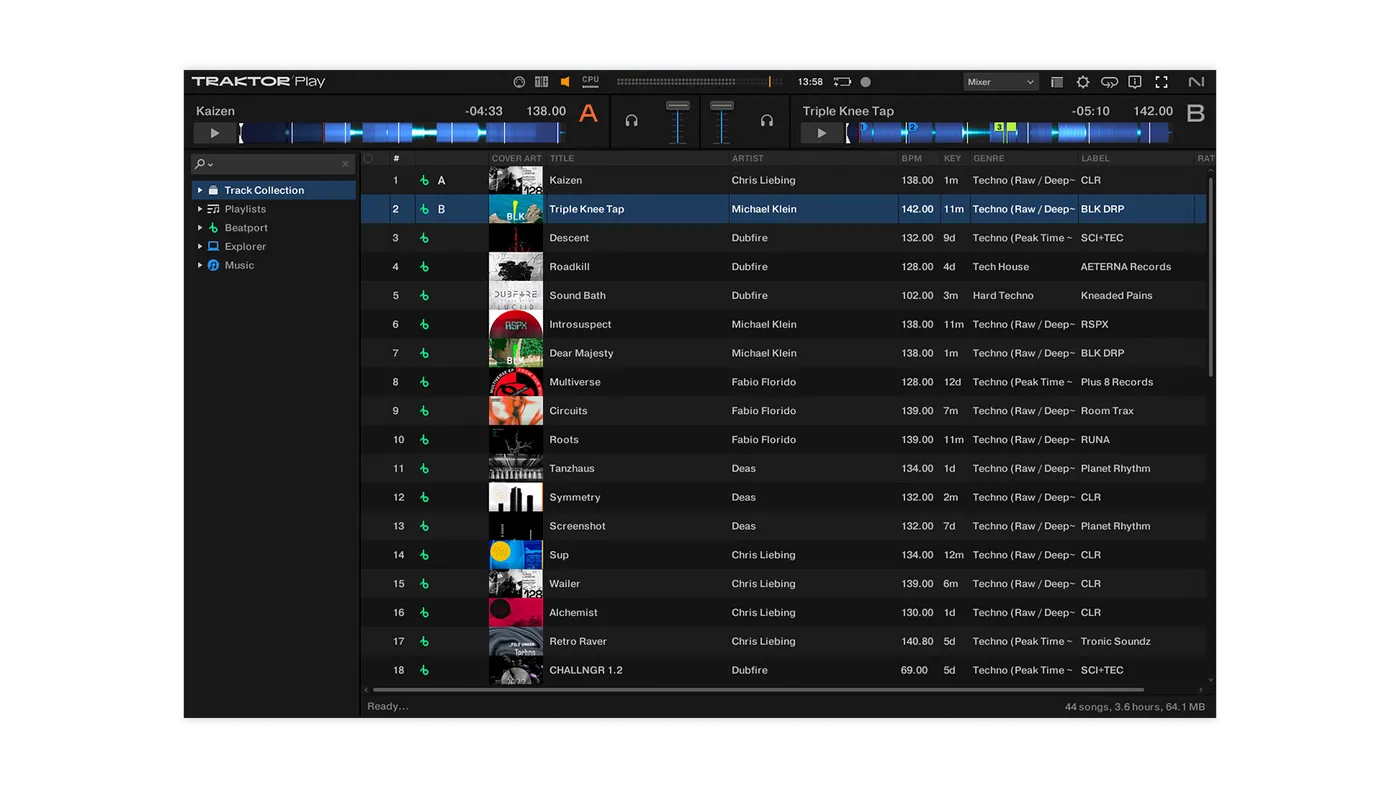Expand the Explorer tree node
Image resolution: width=1400 pixels, height=788 pixels.
pyautogui.click(x=200, y=246)
